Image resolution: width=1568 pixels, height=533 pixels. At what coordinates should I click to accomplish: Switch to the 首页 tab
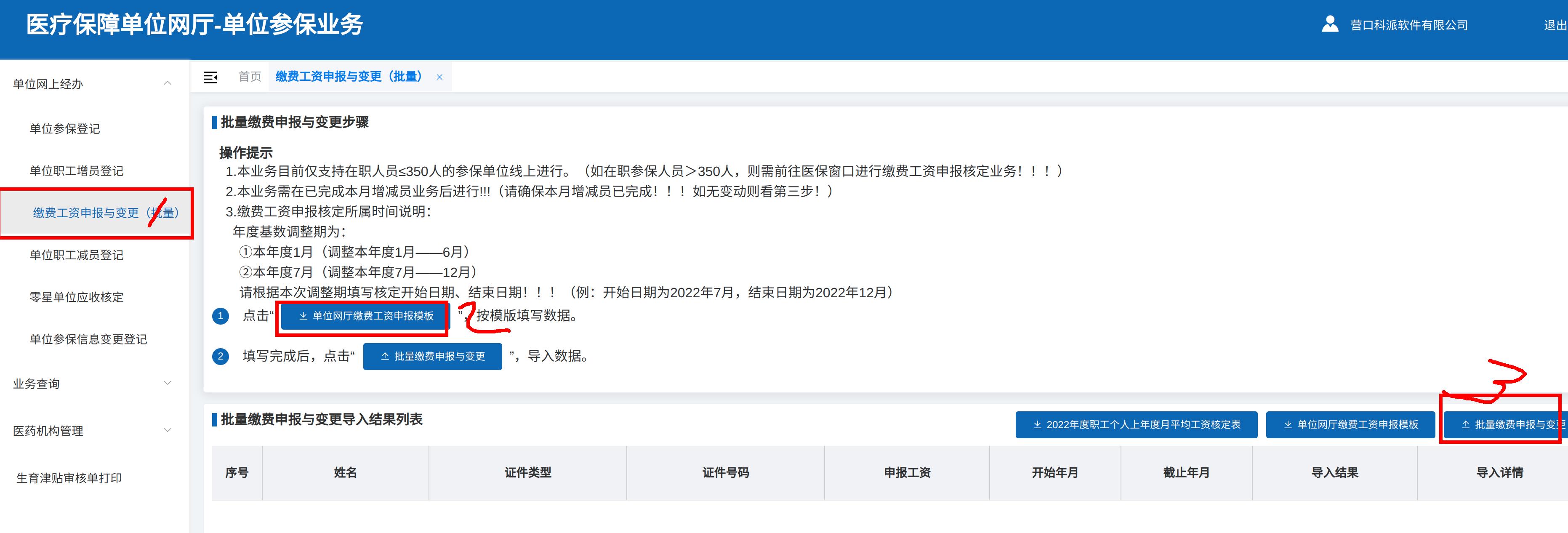point(250,77)
